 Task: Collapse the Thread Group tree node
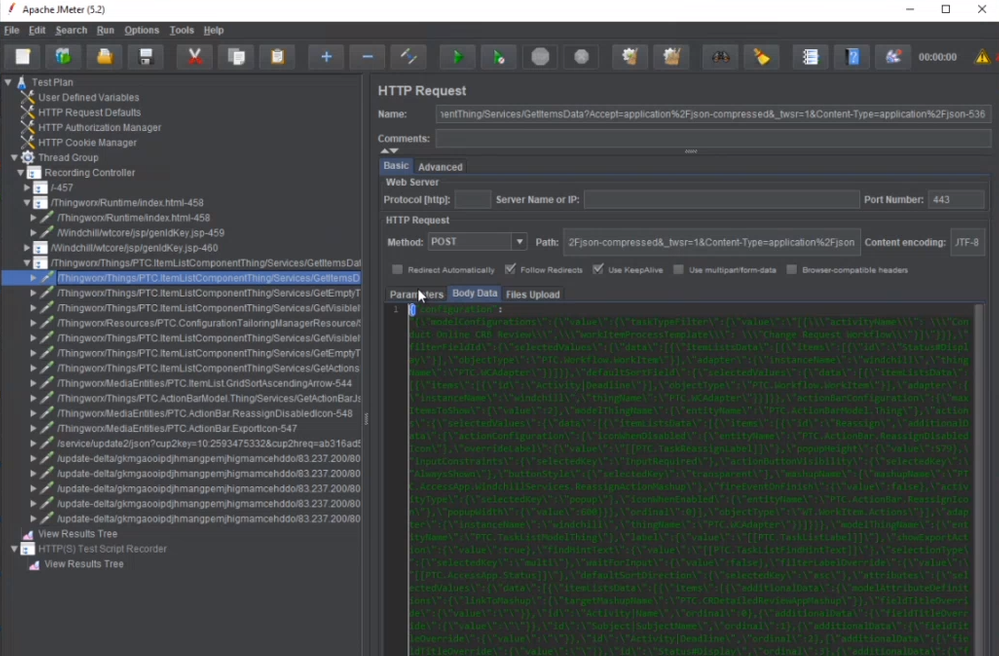coord(14,158)
